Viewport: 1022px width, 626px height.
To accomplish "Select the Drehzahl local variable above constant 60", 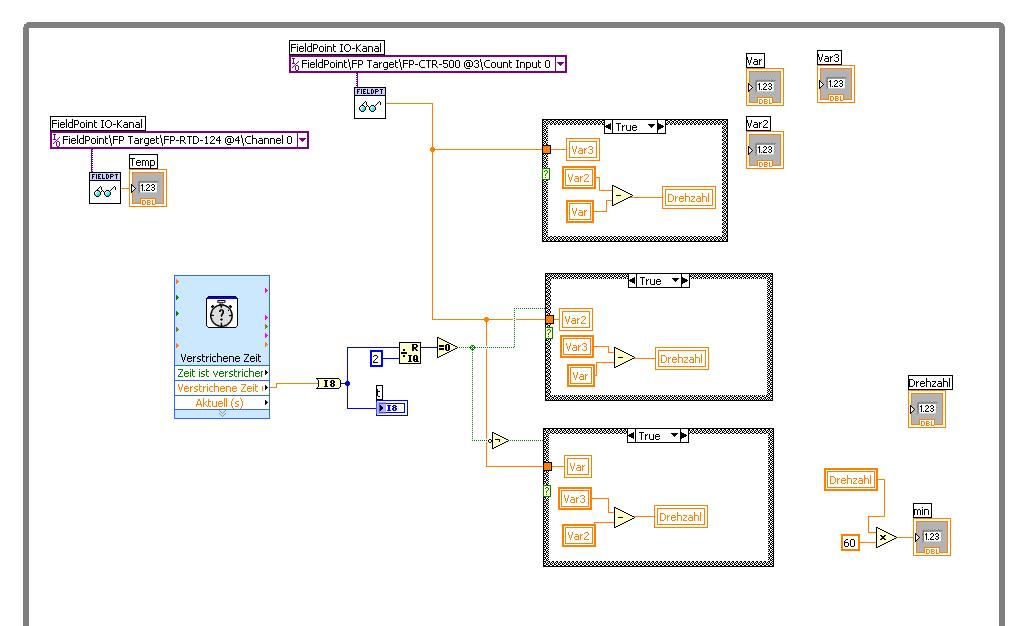I will pyautogui.click(x=851, y=480).
